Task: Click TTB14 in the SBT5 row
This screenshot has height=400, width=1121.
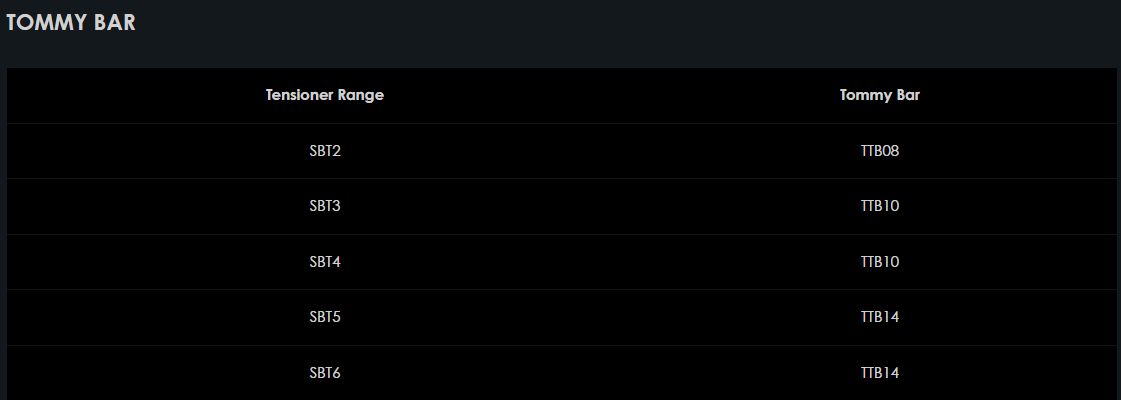Action: point(880,318)
